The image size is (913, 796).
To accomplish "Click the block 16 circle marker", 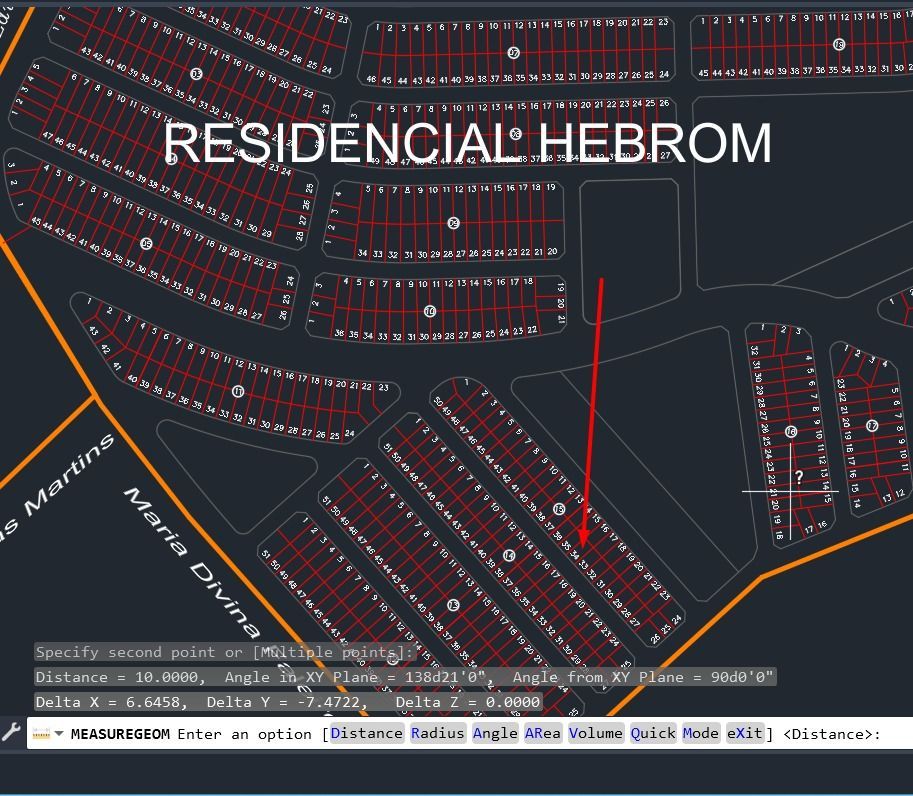I will (x=791, y=431).
